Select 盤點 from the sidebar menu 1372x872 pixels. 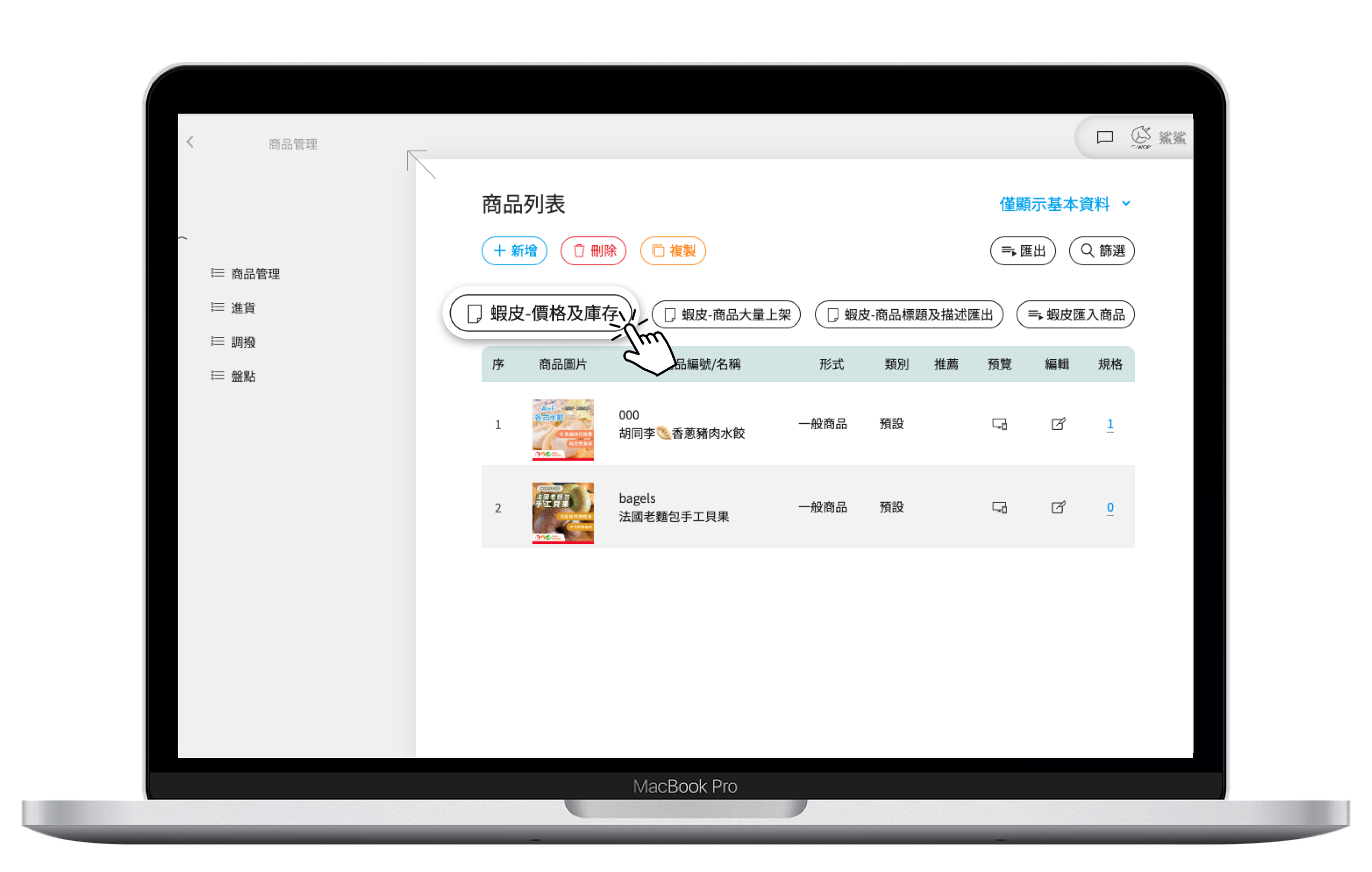point(242,377)
